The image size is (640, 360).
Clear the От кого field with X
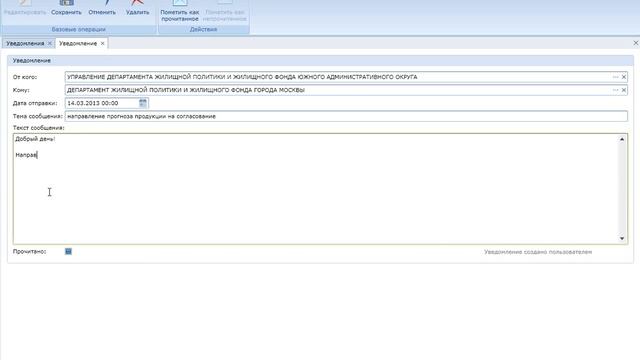tap(624, 77)
